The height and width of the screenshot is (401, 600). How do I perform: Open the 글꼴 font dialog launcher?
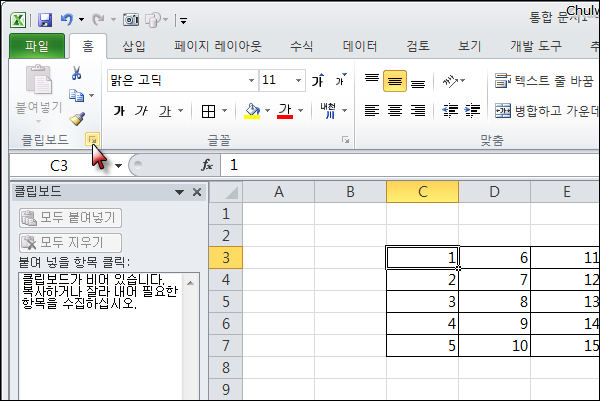pos(346,140)
